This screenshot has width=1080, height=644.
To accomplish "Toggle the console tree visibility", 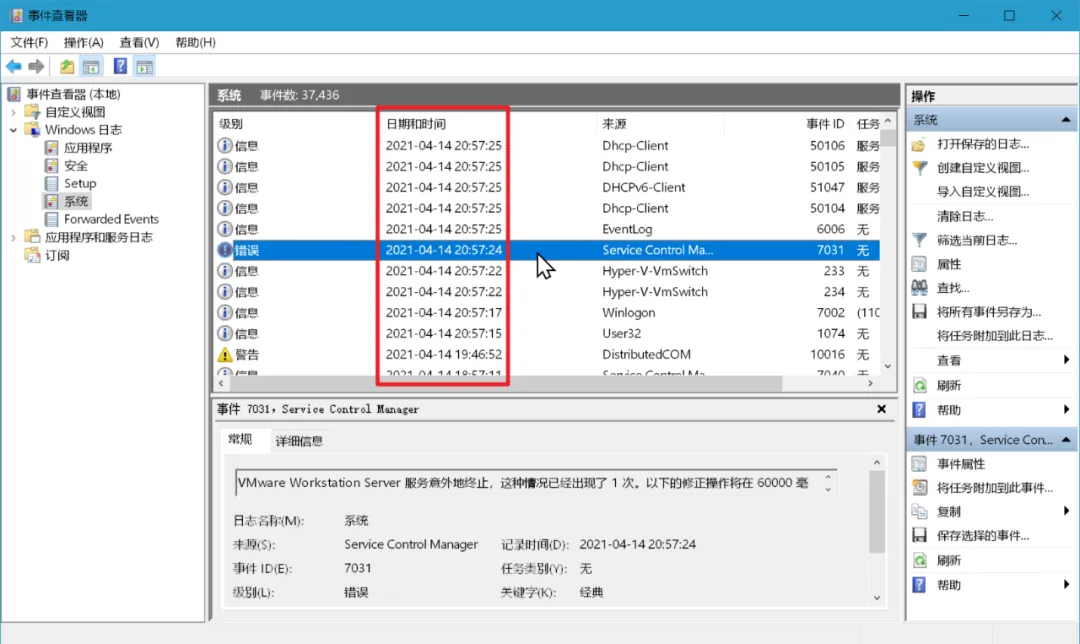I will (90, 66).
